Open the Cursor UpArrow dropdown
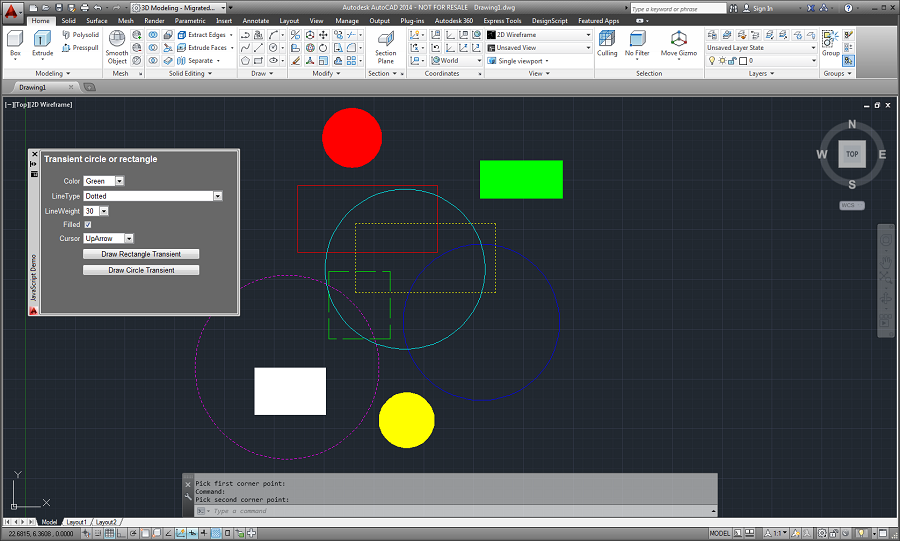 pos(108,238)
